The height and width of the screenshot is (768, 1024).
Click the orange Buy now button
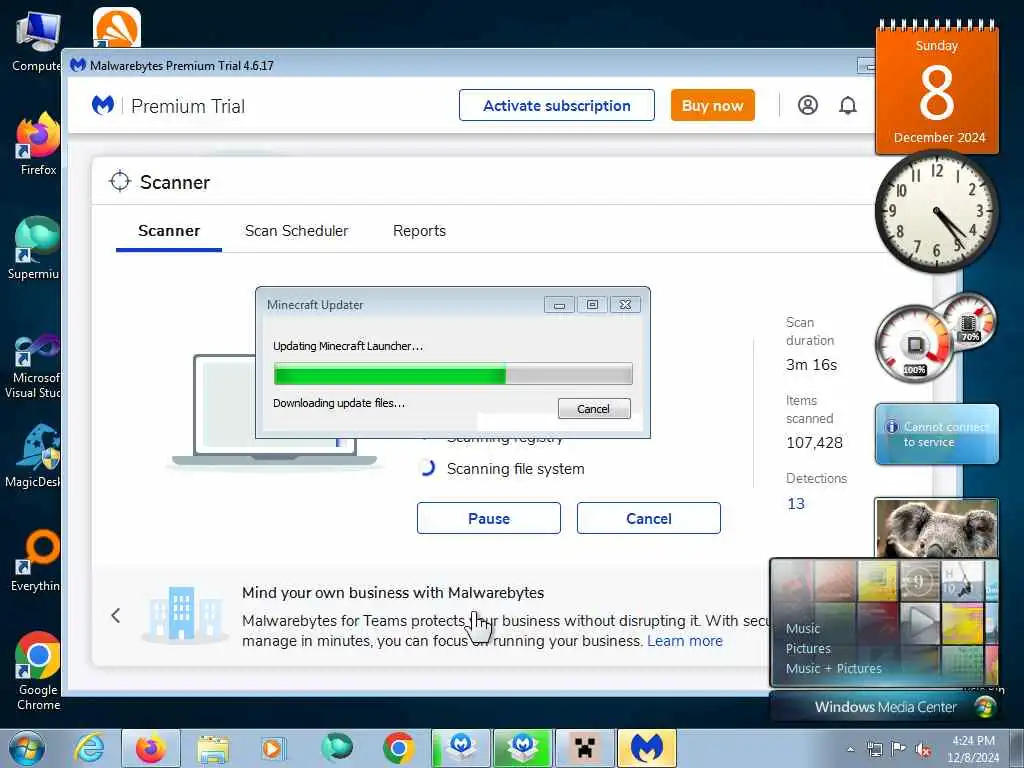click(712, 105)
